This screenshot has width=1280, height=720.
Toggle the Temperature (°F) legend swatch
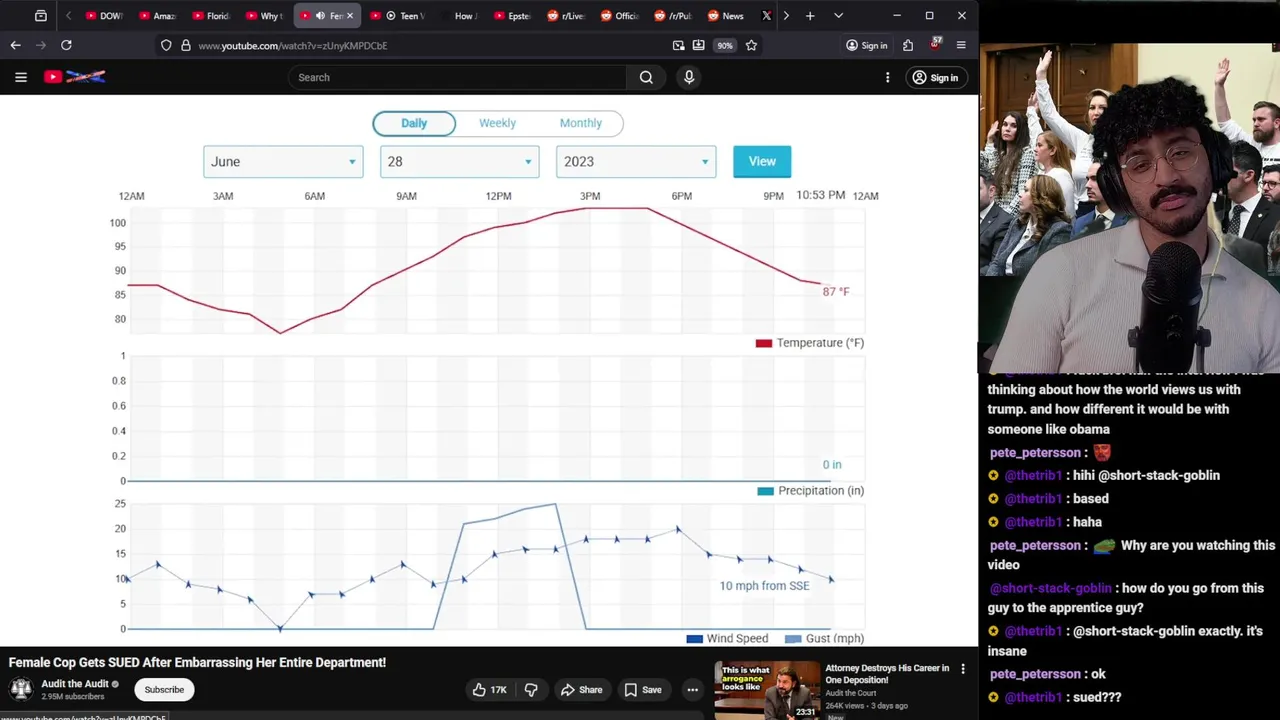[x=764, y=343]
